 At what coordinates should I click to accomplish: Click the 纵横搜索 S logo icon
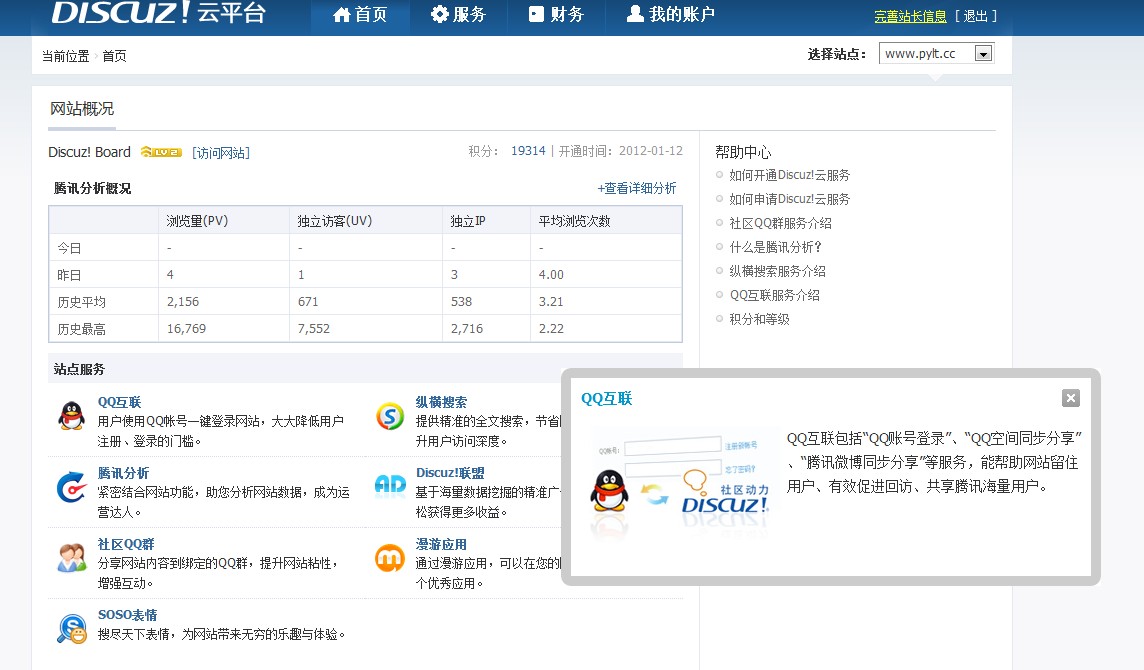390,416
